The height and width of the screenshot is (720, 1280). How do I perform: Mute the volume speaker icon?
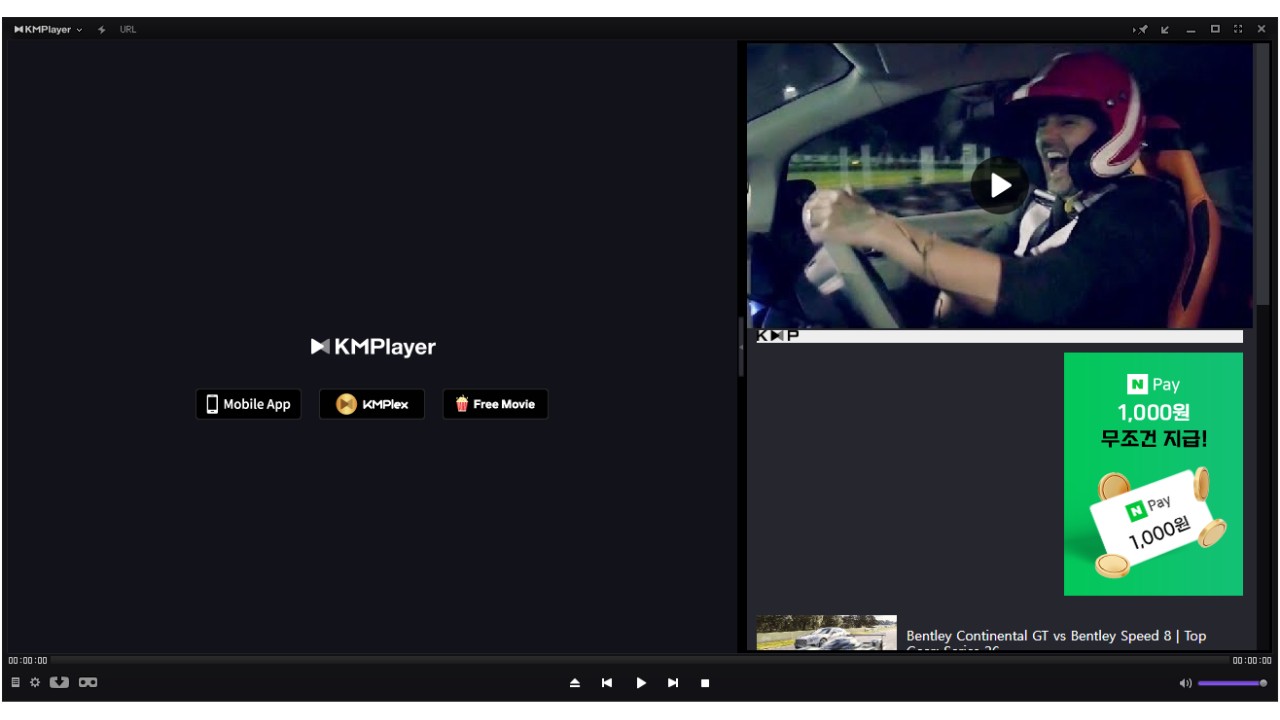pyautogui.click(x=1185, y=683)
